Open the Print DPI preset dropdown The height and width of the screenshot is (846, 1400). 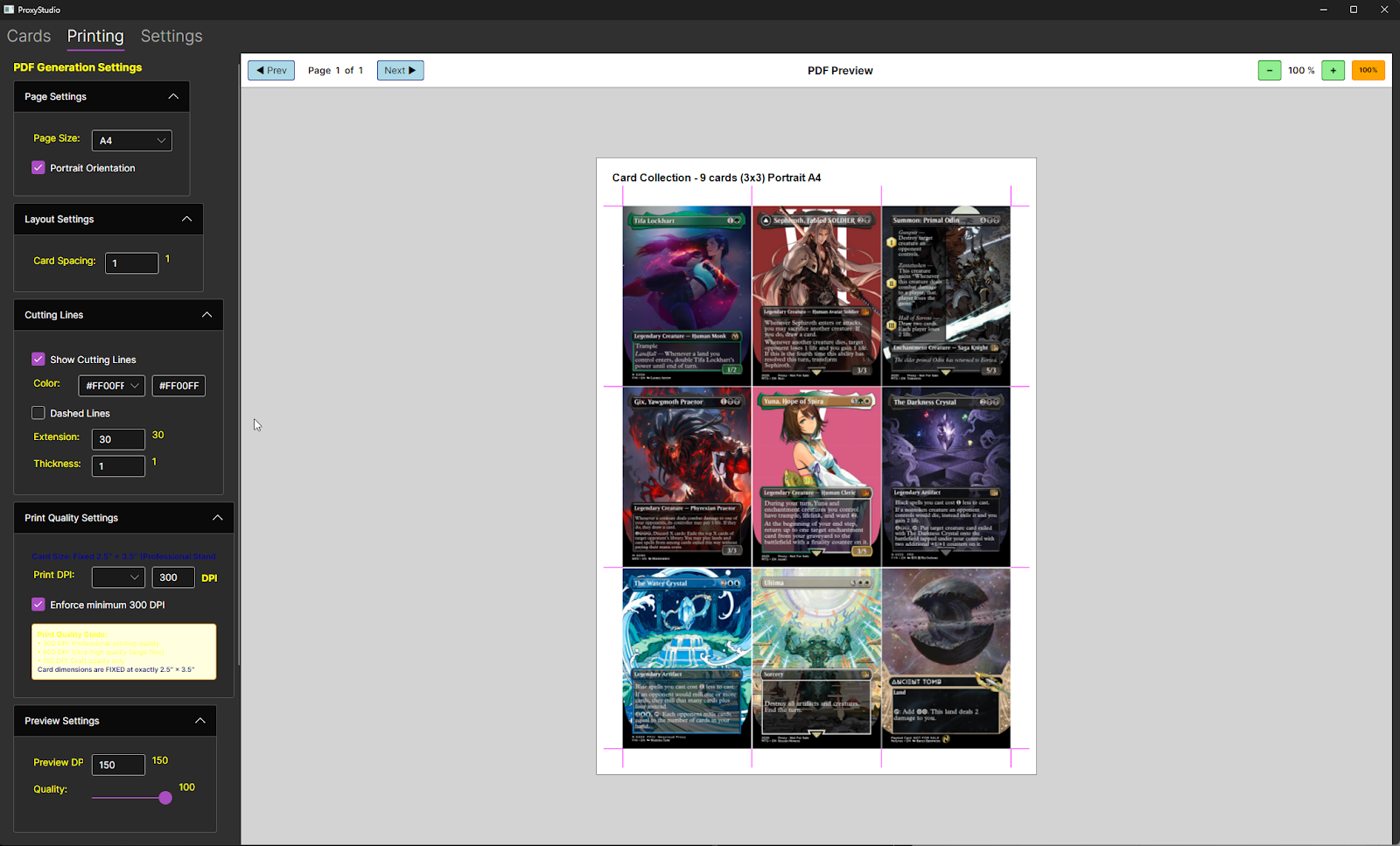coord(119,577)
